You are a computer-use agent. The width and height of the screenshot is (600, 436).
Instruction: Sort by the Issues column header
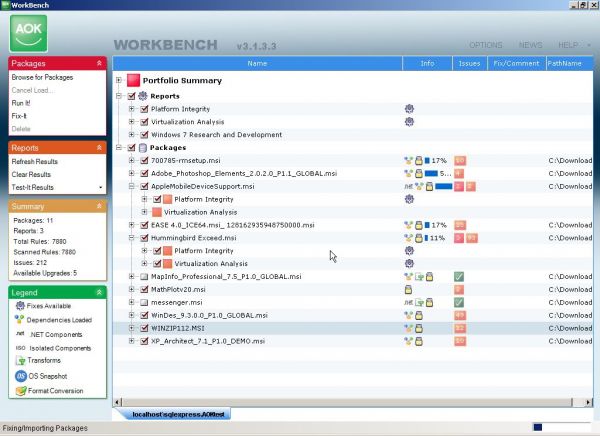tap(470, 64)
